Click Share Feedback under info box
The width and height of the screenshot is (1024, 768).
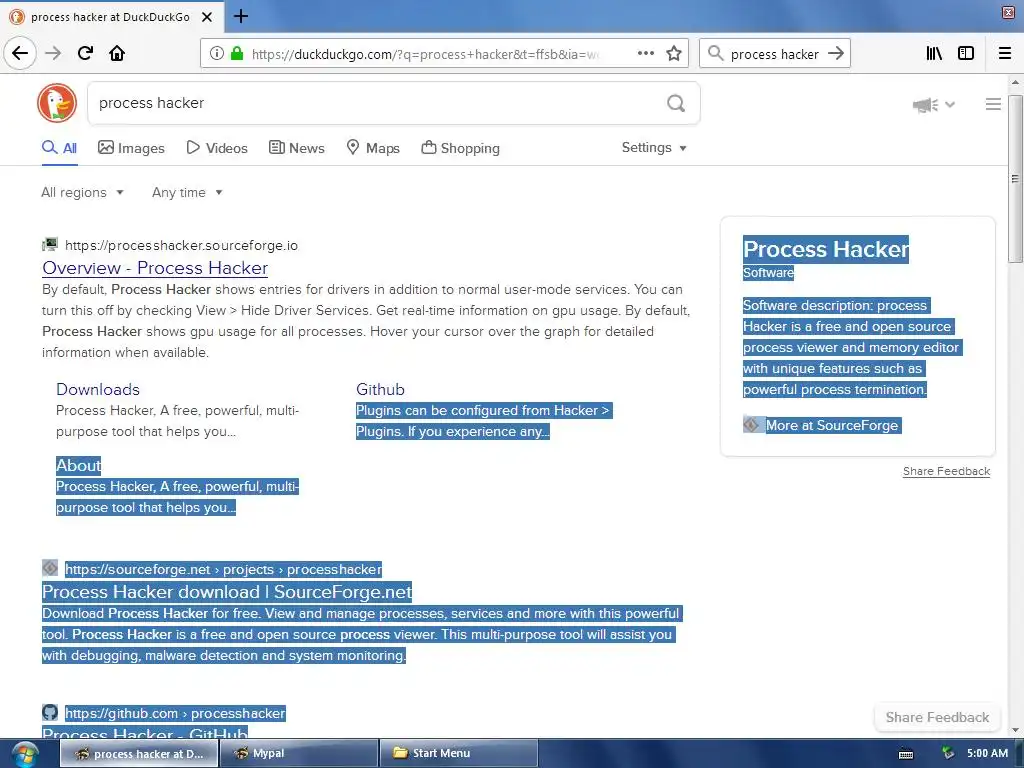pos(946,471)
